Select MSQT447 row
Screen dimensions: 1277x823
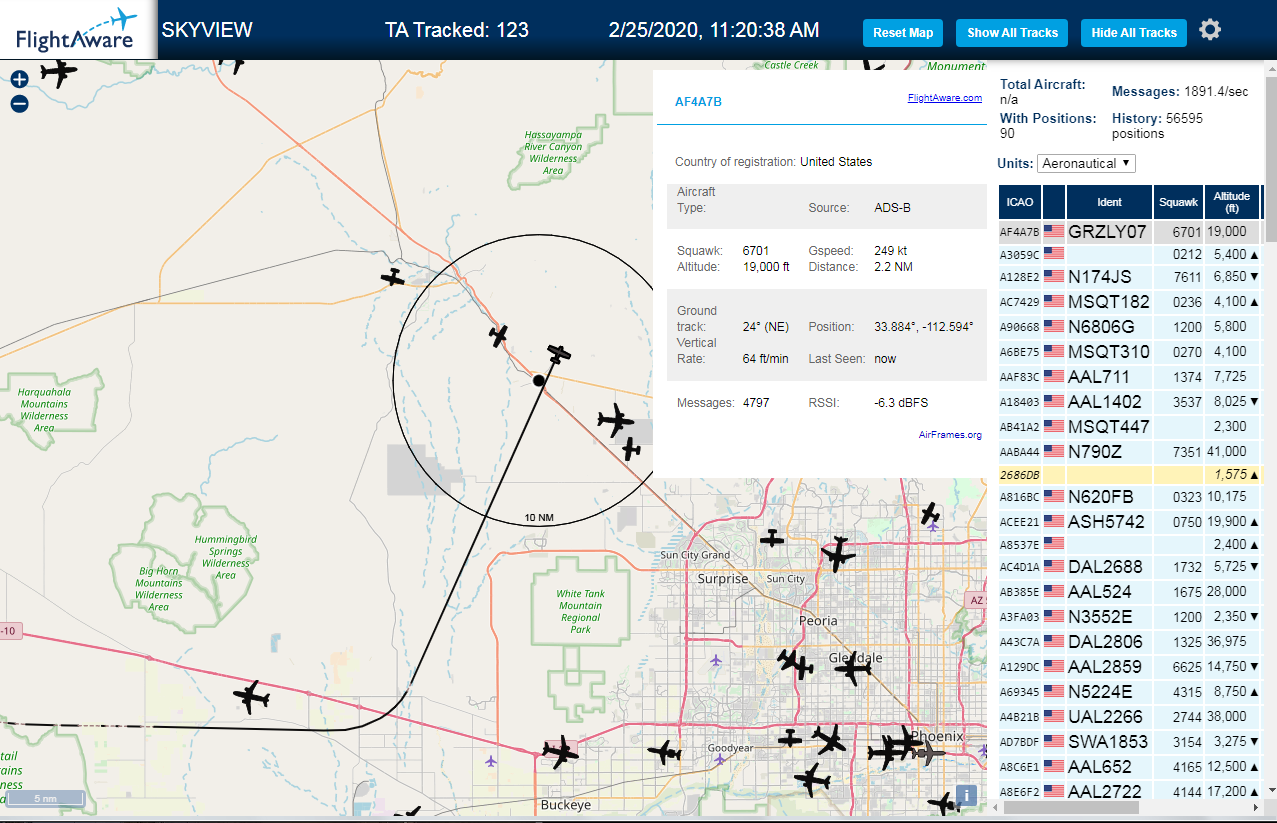tap(1130, 426)
